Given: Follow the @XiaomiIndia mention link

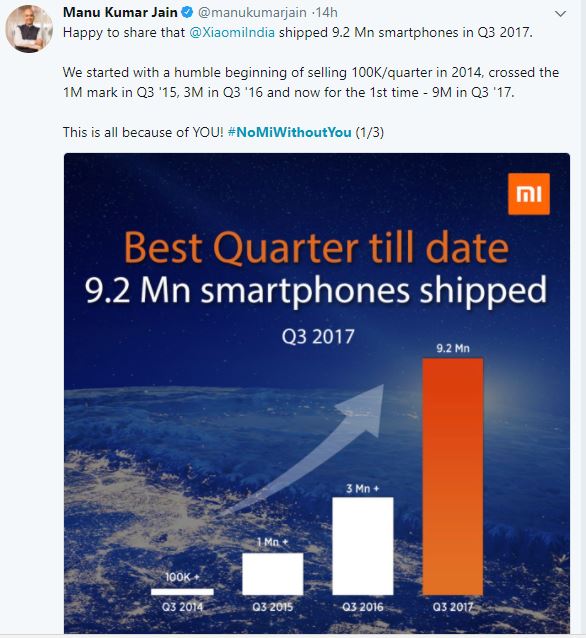Looking at the screenshot, I should tap(232, 33).
